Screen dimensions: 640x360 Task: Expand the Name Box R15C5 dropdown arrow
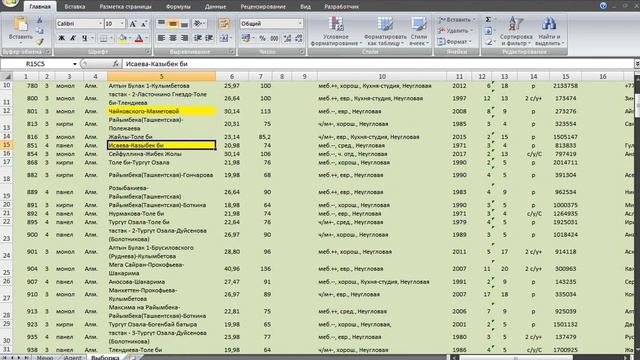tap(75, 64)
